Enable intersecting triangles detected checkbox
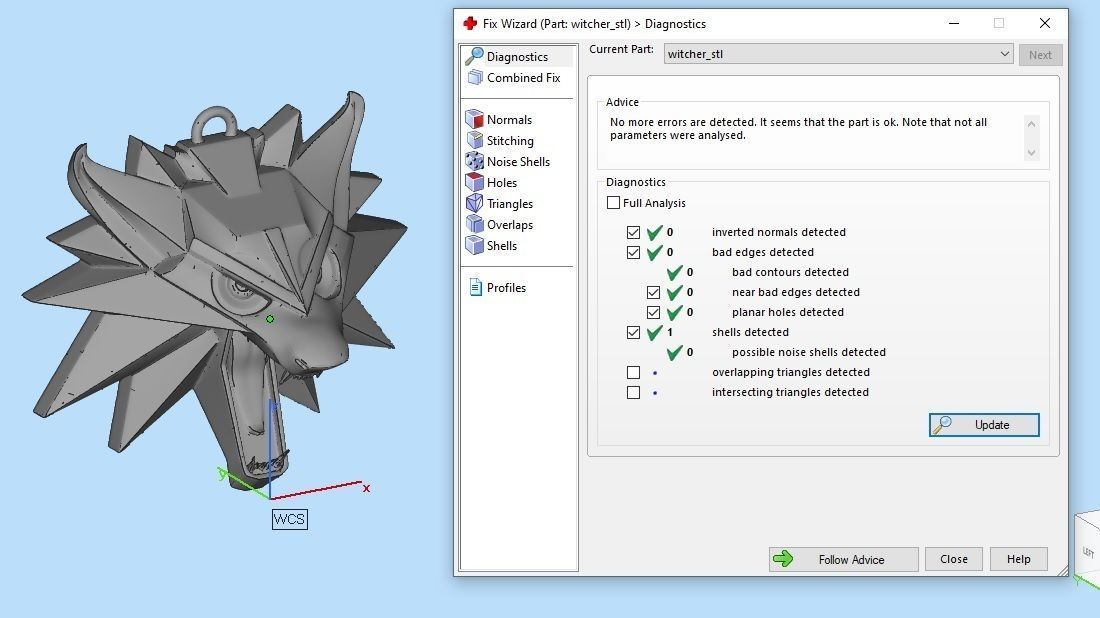Image resolution: width=1100 pixels, height=618 pixels. (633, 392)
